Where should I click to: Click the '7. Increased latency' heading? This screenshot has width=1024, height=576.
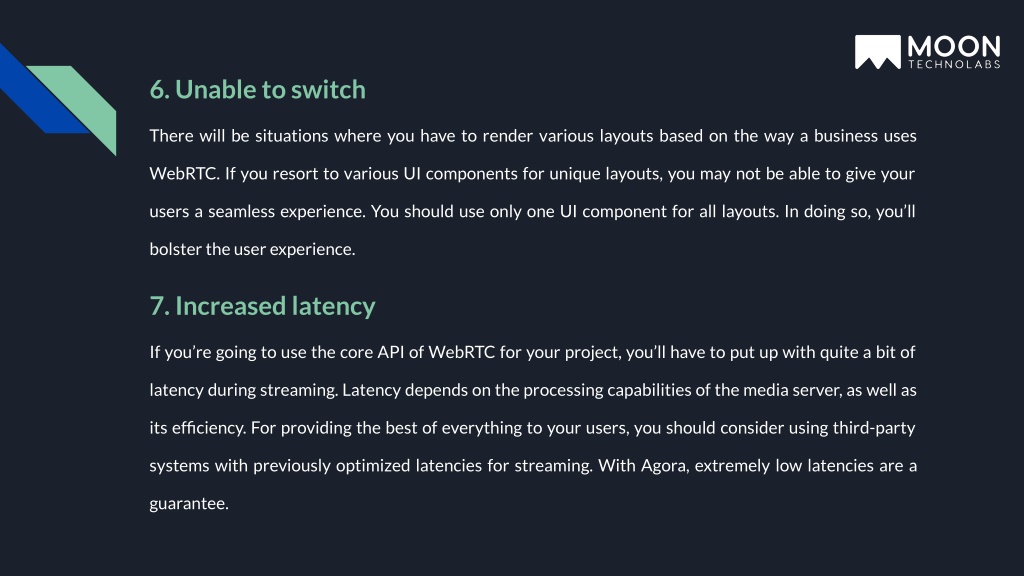tap(263, 306)
